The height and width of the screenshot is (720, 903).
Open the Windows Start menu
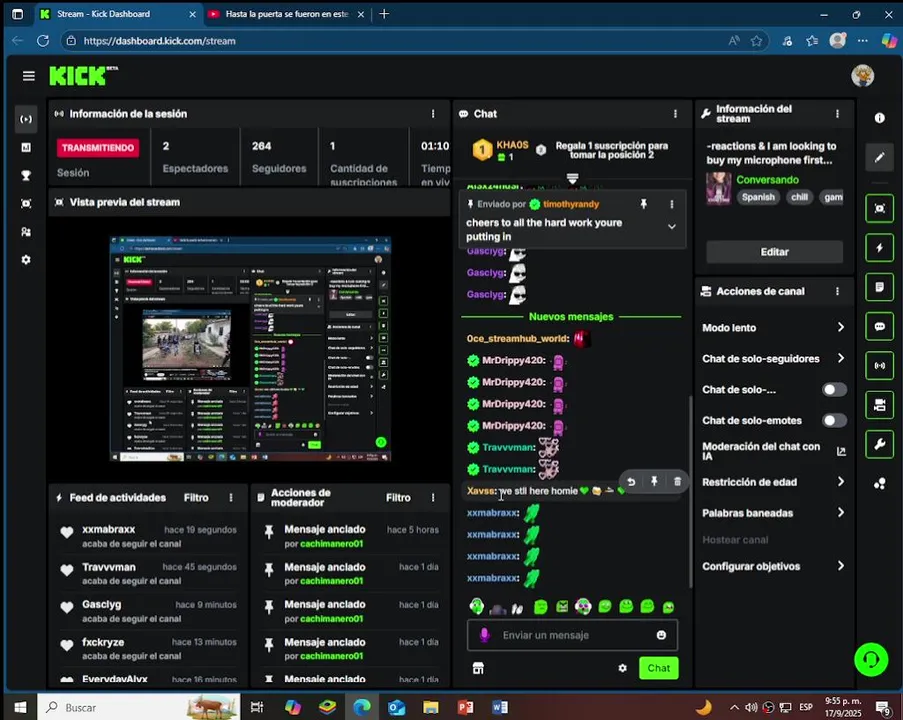click(x=20, y=707)
